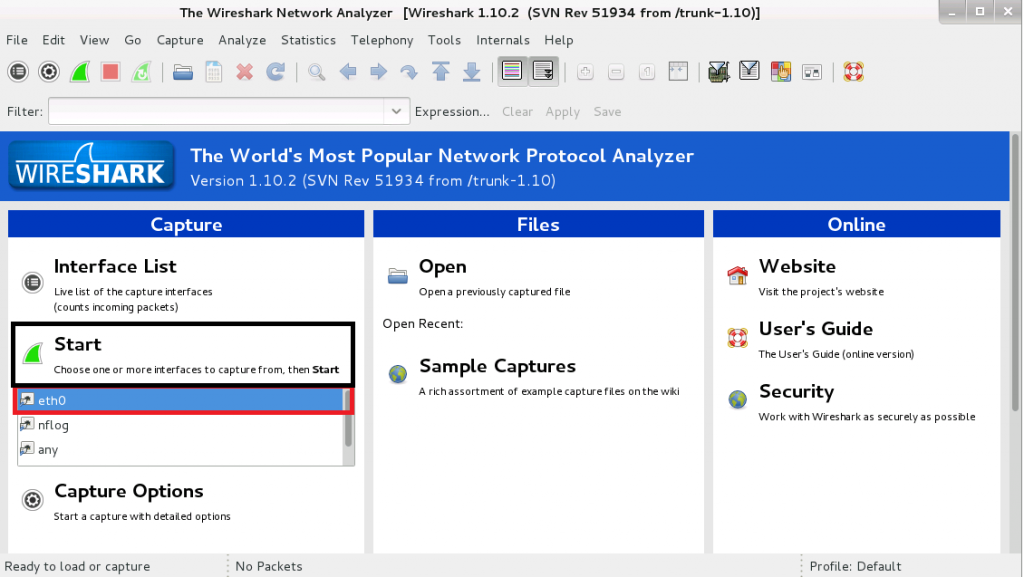Image resolution: width=1024 pixels, height=577 pixels.
Task: Open the View menu
Action: click(95, 40)
